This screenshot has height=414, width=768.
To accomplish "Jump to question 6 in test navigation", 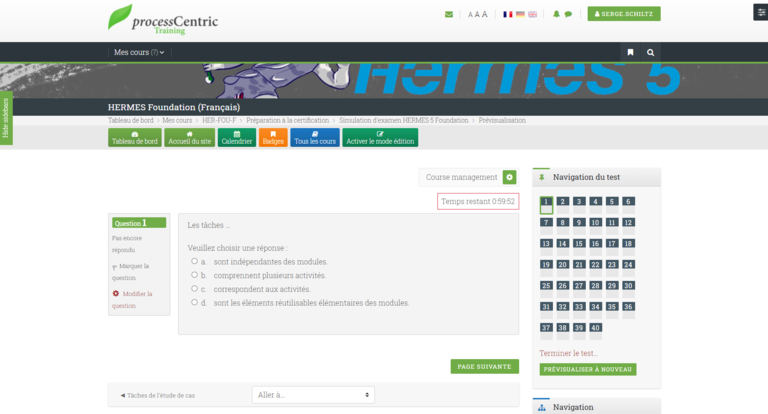I will click(628, 205).
